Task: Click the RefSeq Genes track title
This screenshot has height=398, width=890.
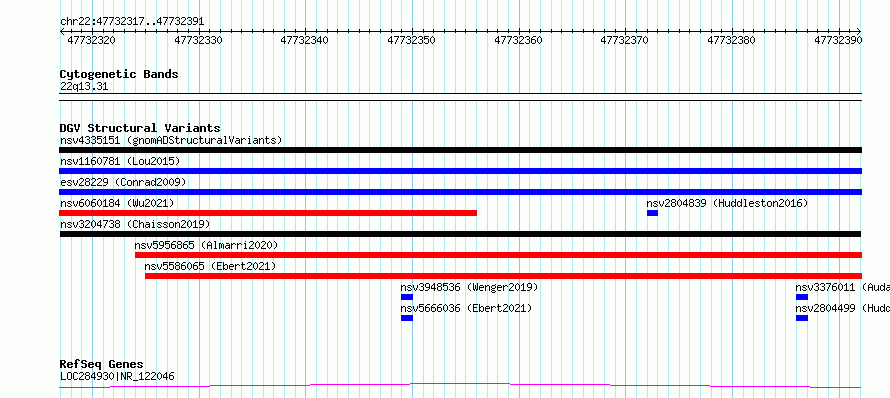Action: click(102, 364)
